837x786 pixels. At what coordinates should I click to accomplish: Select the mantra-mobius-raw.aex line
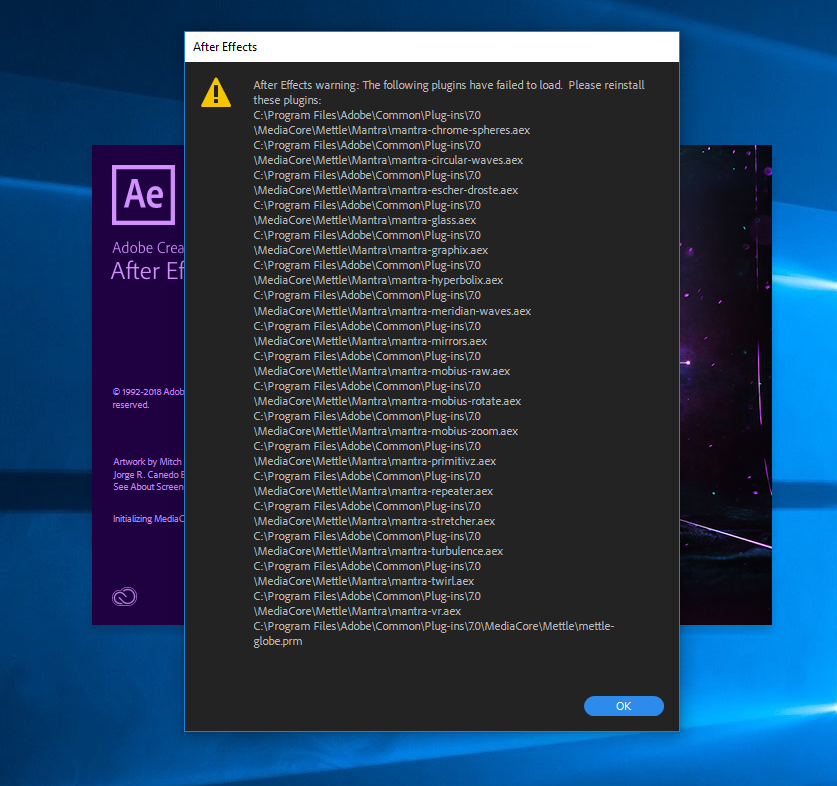(x=382, y=371)
